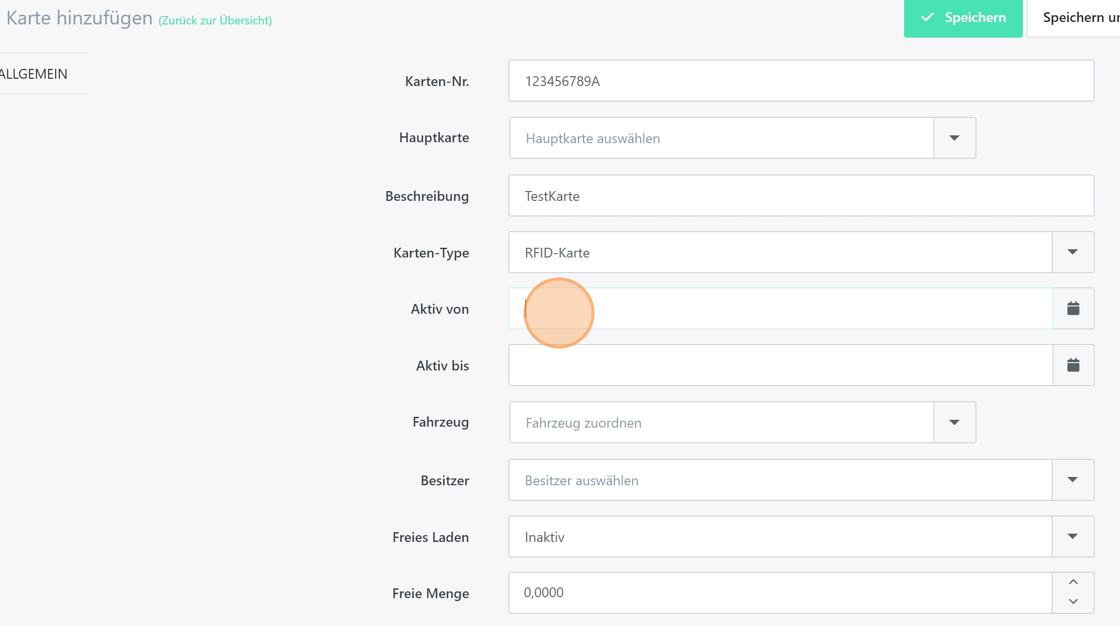Click the Karten-Nr. input field
The width and height of the screenshot is (1120, 626).
click(x=800, y=81)
